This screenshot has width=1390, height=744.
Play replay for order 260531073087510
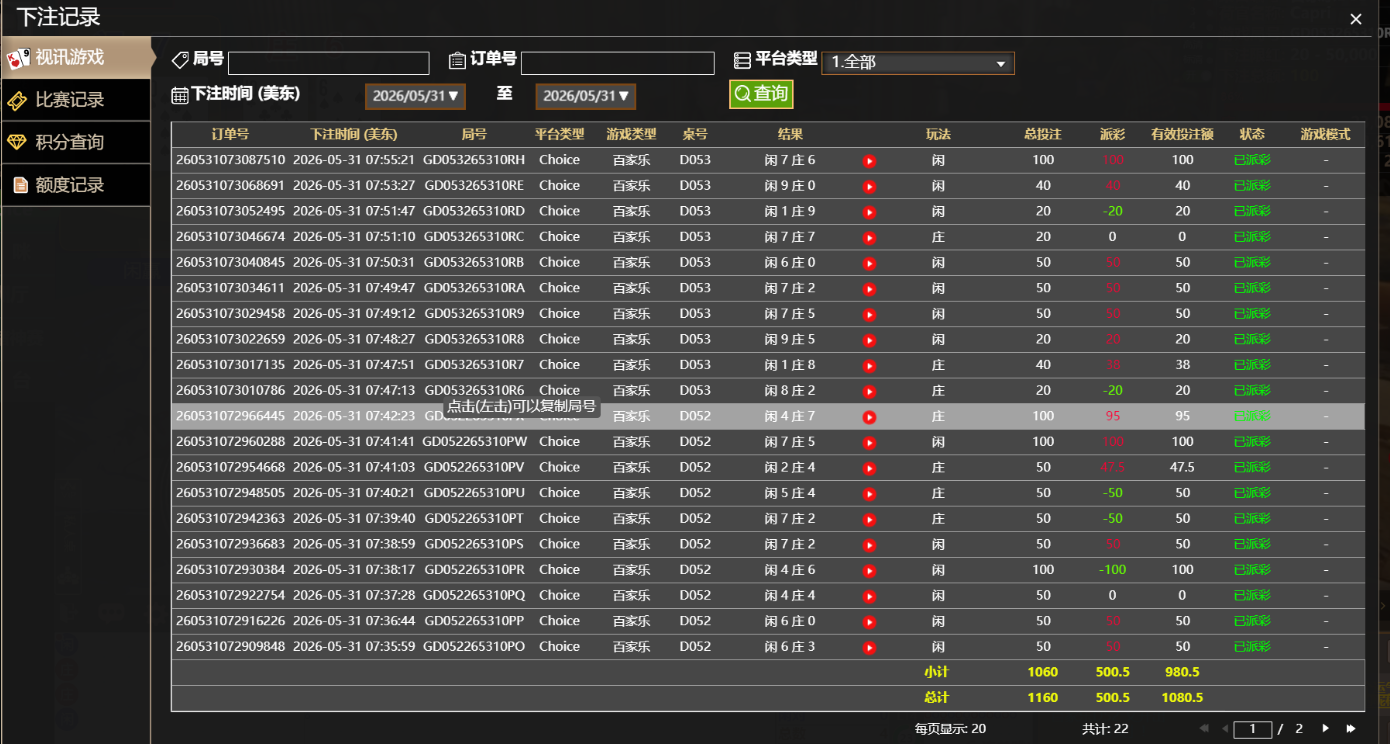(x=869, y=161)
